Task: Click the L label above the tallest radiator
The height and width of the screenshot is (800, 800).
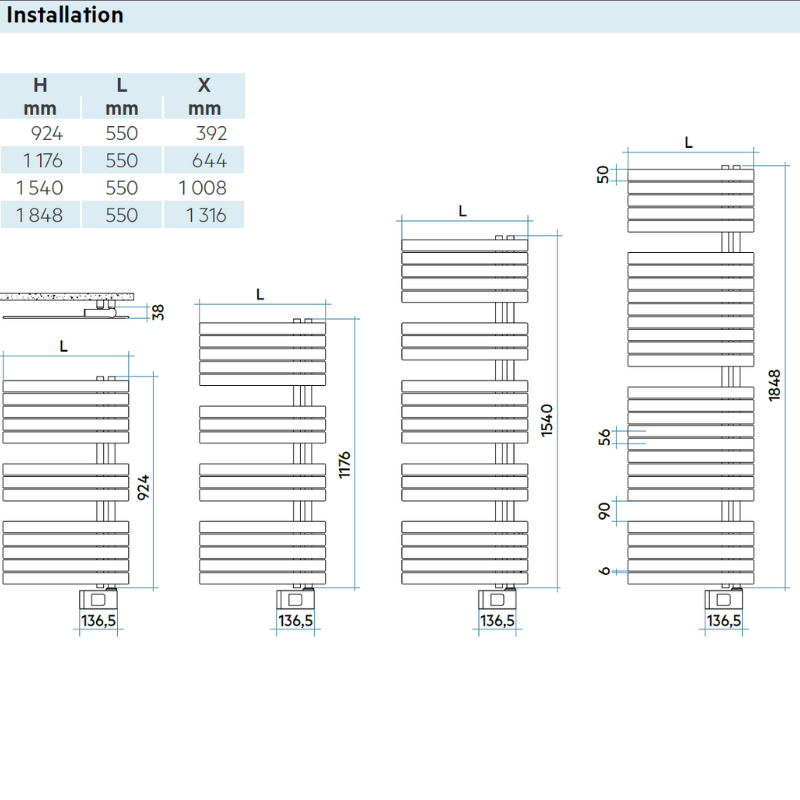Action: click(x=688, y=143)
